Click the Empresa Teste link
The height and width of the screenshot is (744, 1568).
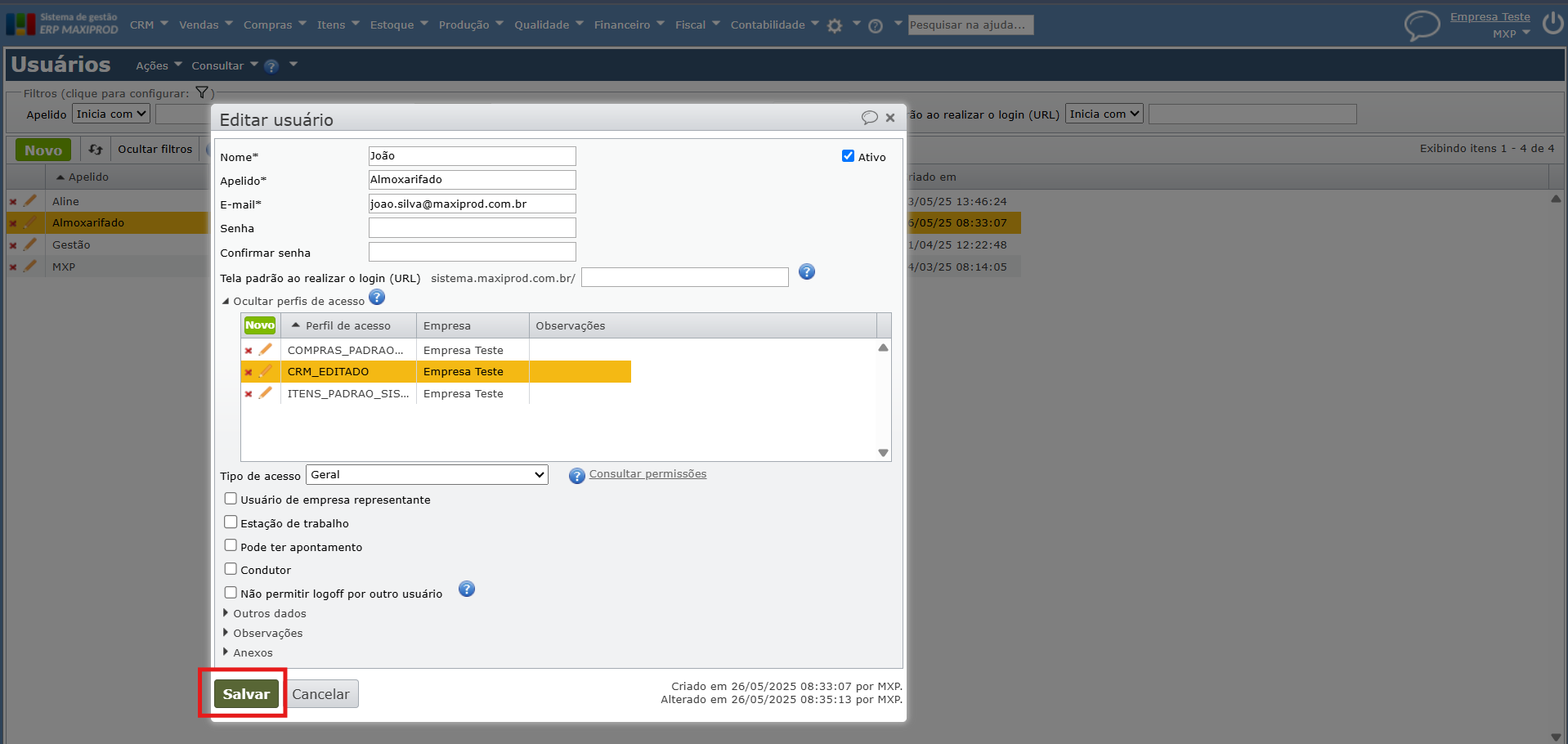(x=1490, y=17)
